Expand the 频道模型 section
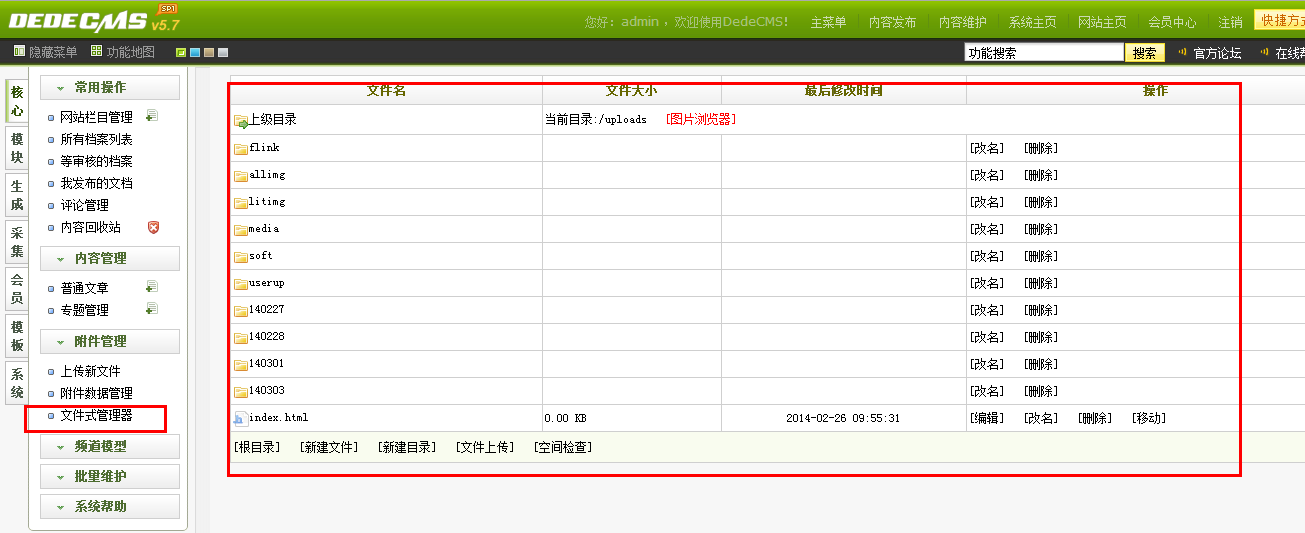This screenshot has width=1305, height=533. tap(110, 447)
